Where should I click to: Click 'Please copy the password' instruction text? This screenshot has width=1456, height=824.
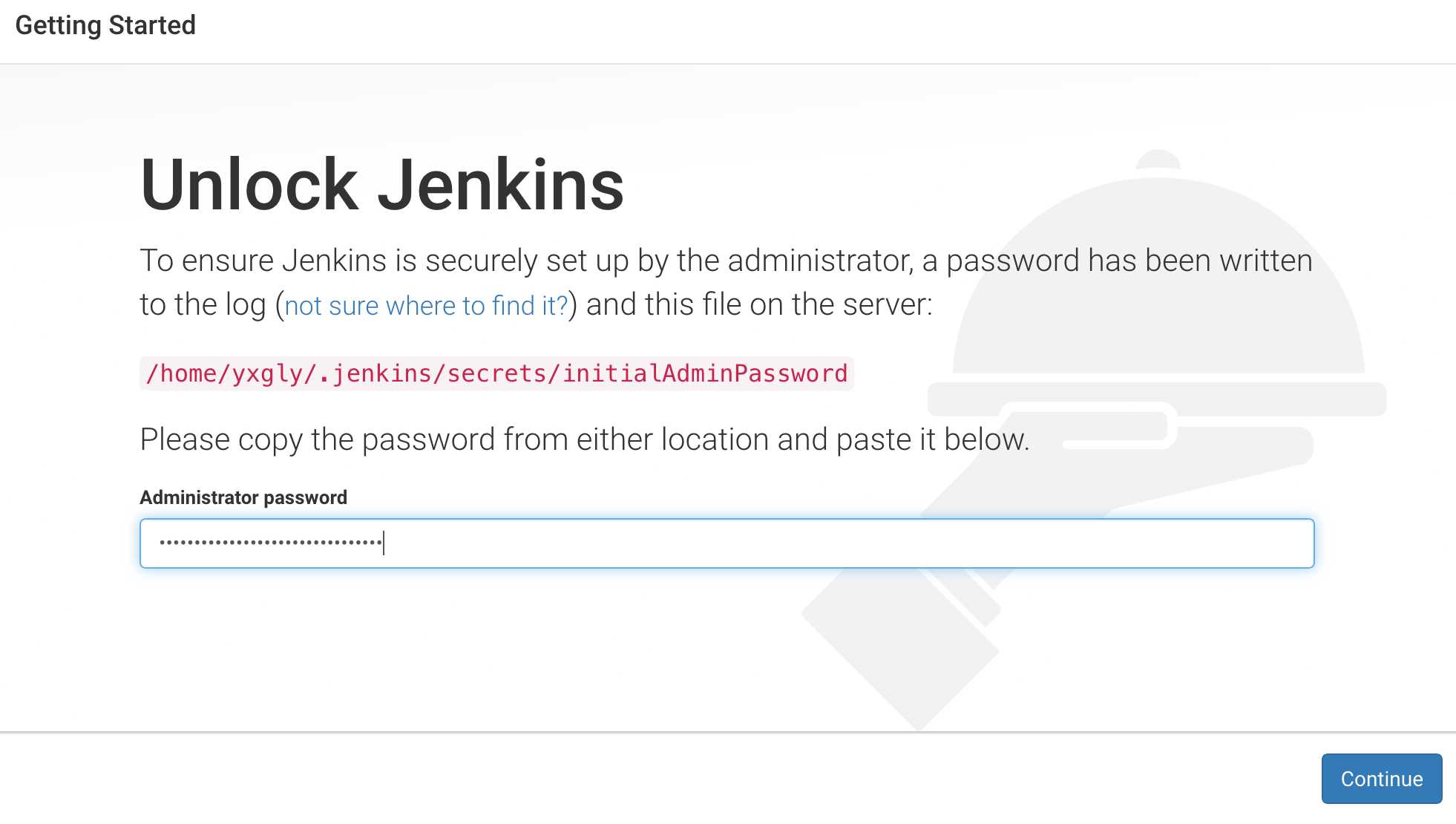click(x=584, y=439)
